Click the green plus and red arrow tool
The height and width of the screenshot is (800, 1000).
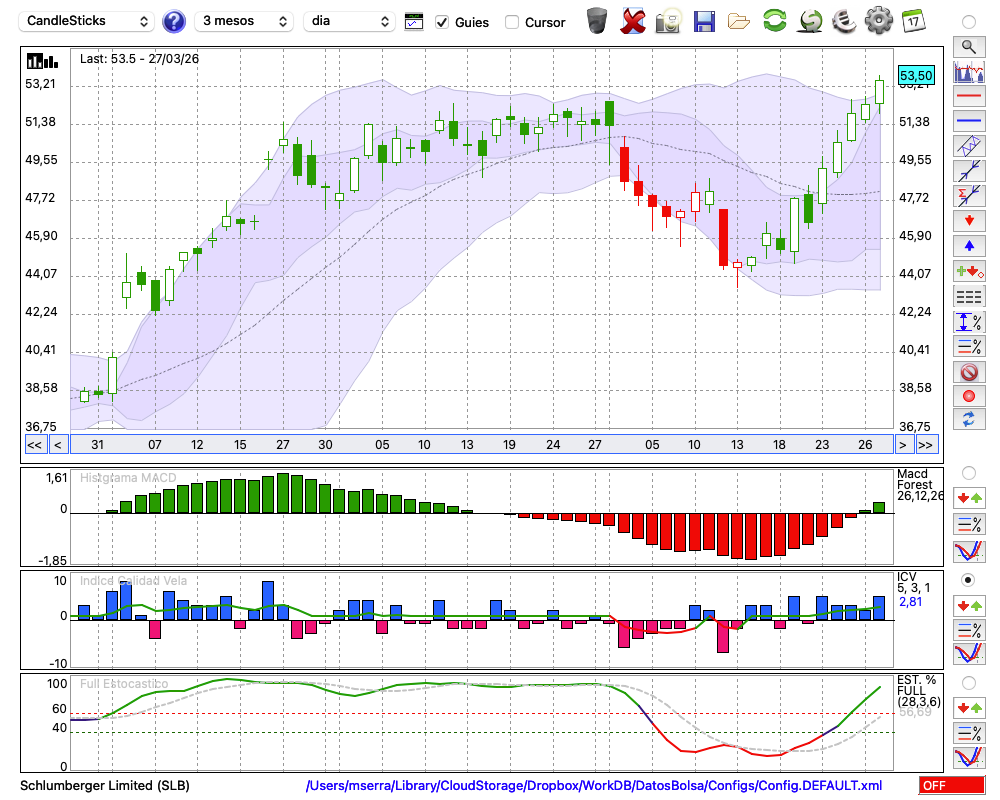(x=969, y=272)
